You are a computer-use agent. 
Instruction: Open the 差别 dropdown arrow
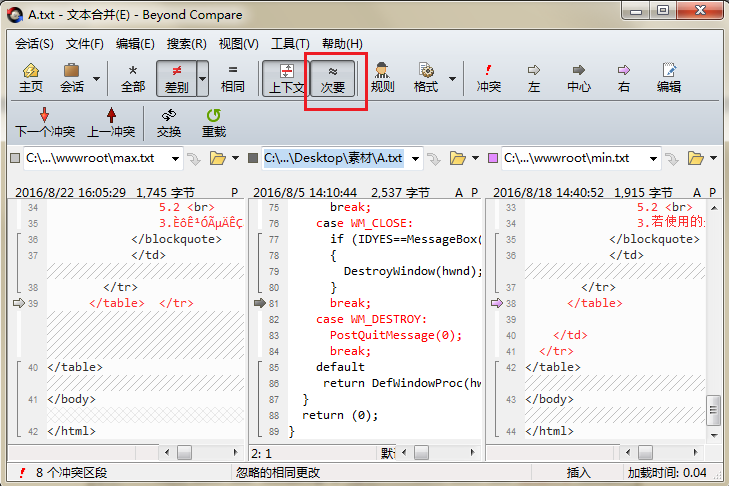[203, 78]
